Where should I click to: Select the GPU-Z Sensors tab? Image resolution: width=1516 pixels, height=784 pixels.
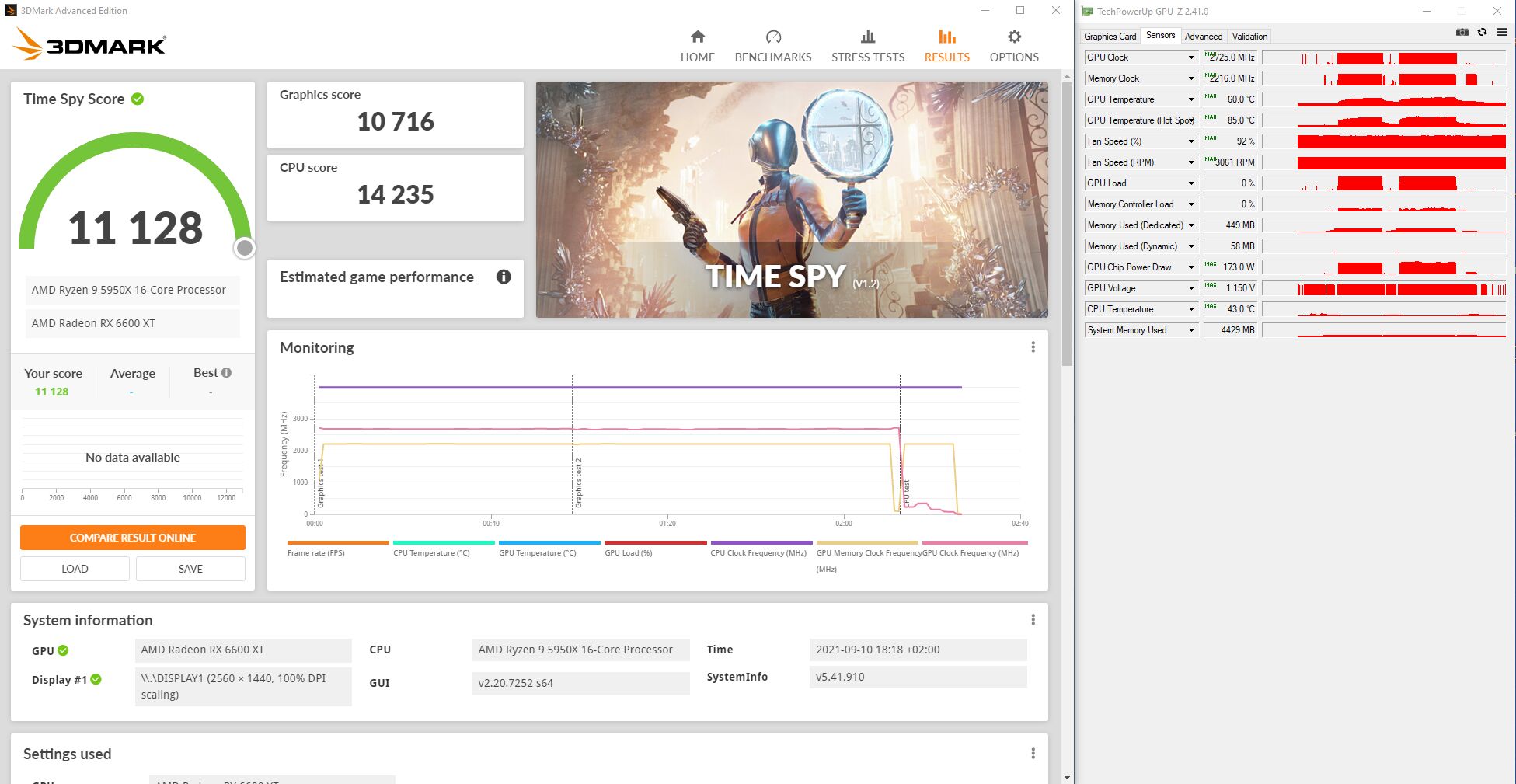tap(1160, 35)
